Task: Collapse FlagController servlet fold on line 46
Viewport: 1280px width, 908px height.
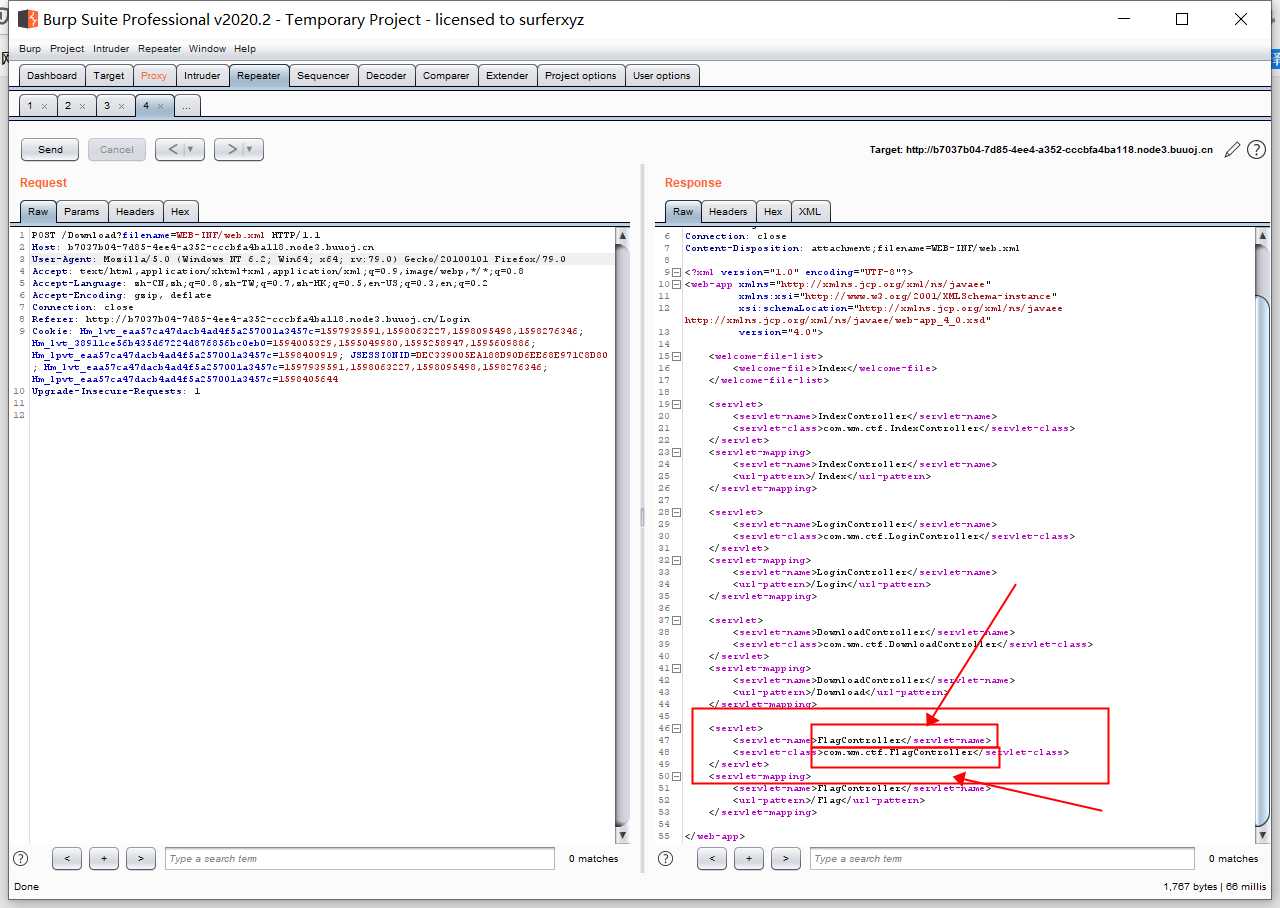Action: point(677,728)
